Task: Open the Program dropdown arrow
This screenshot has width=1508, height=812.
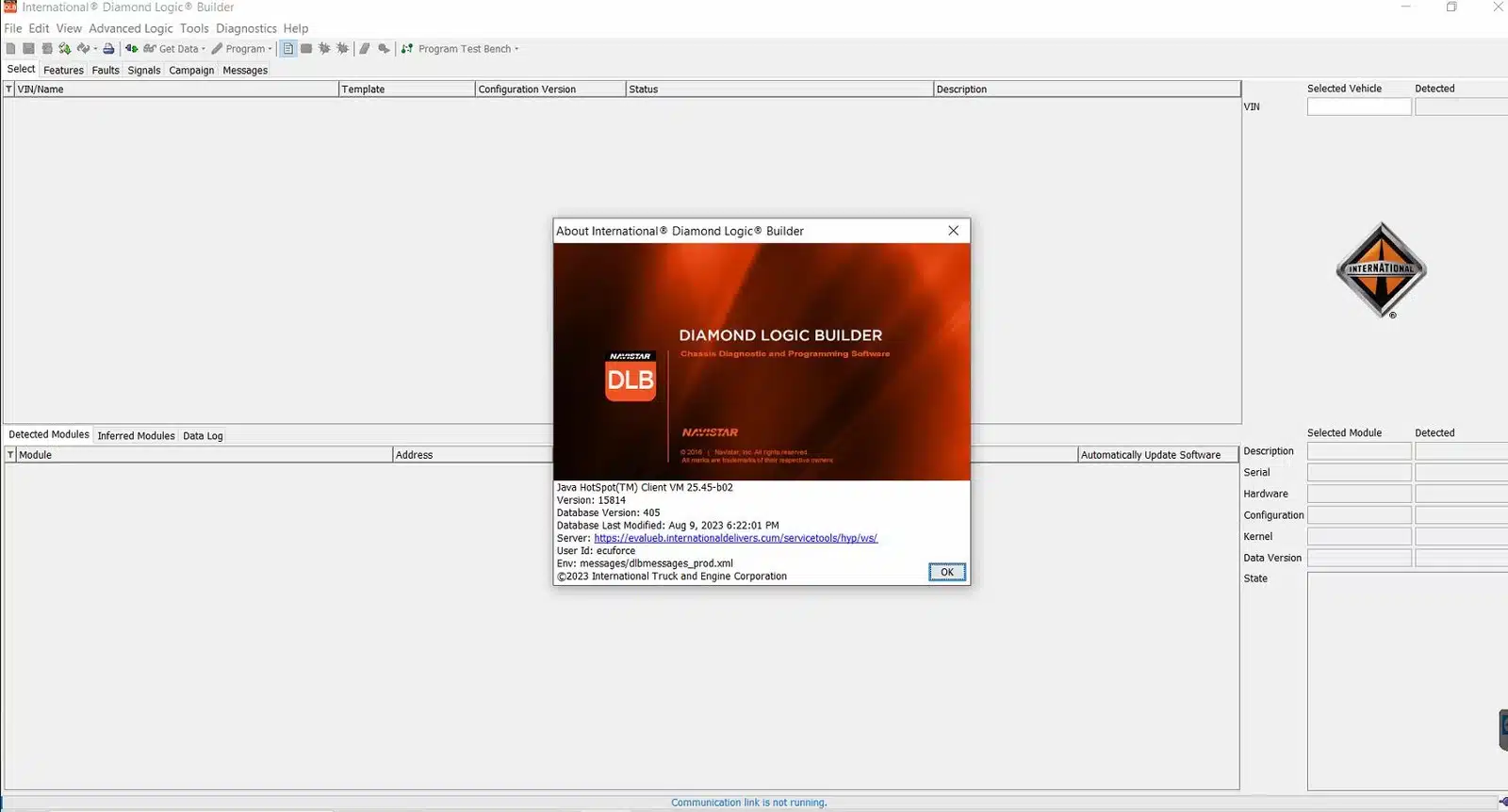Action: [x=270, y=49]
